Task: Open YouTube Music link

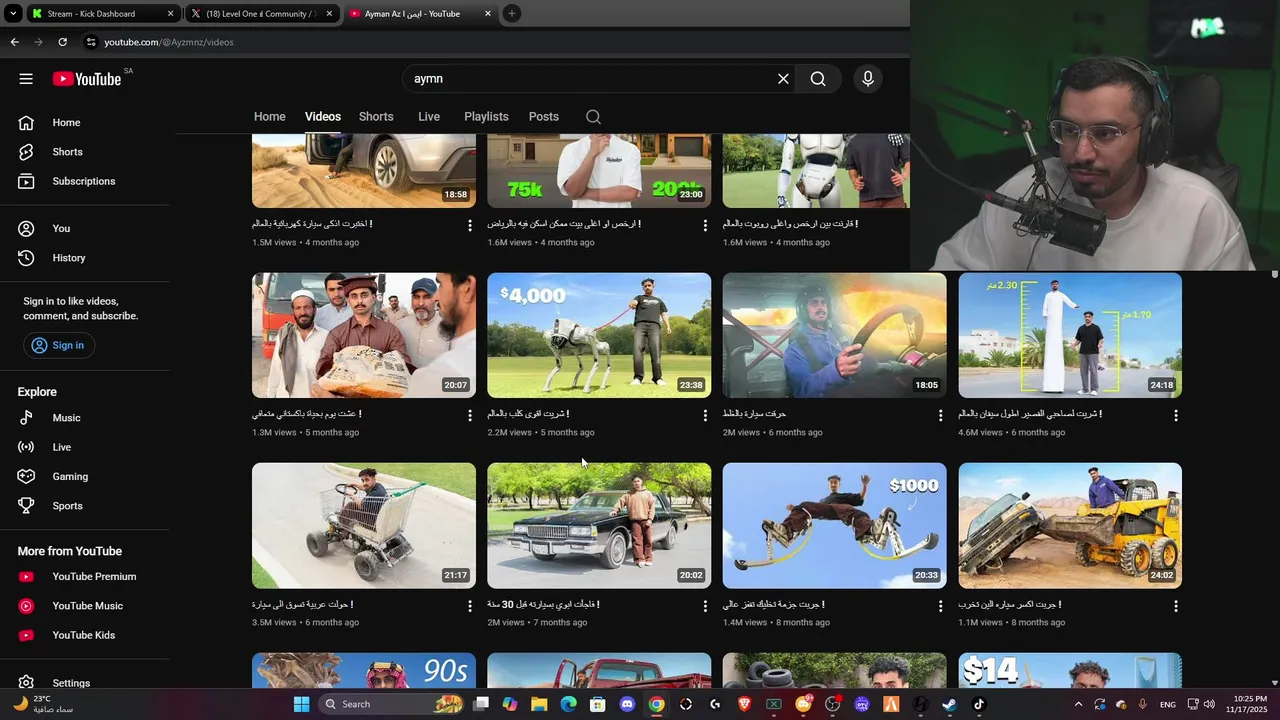Action: [x=85, y=606]
